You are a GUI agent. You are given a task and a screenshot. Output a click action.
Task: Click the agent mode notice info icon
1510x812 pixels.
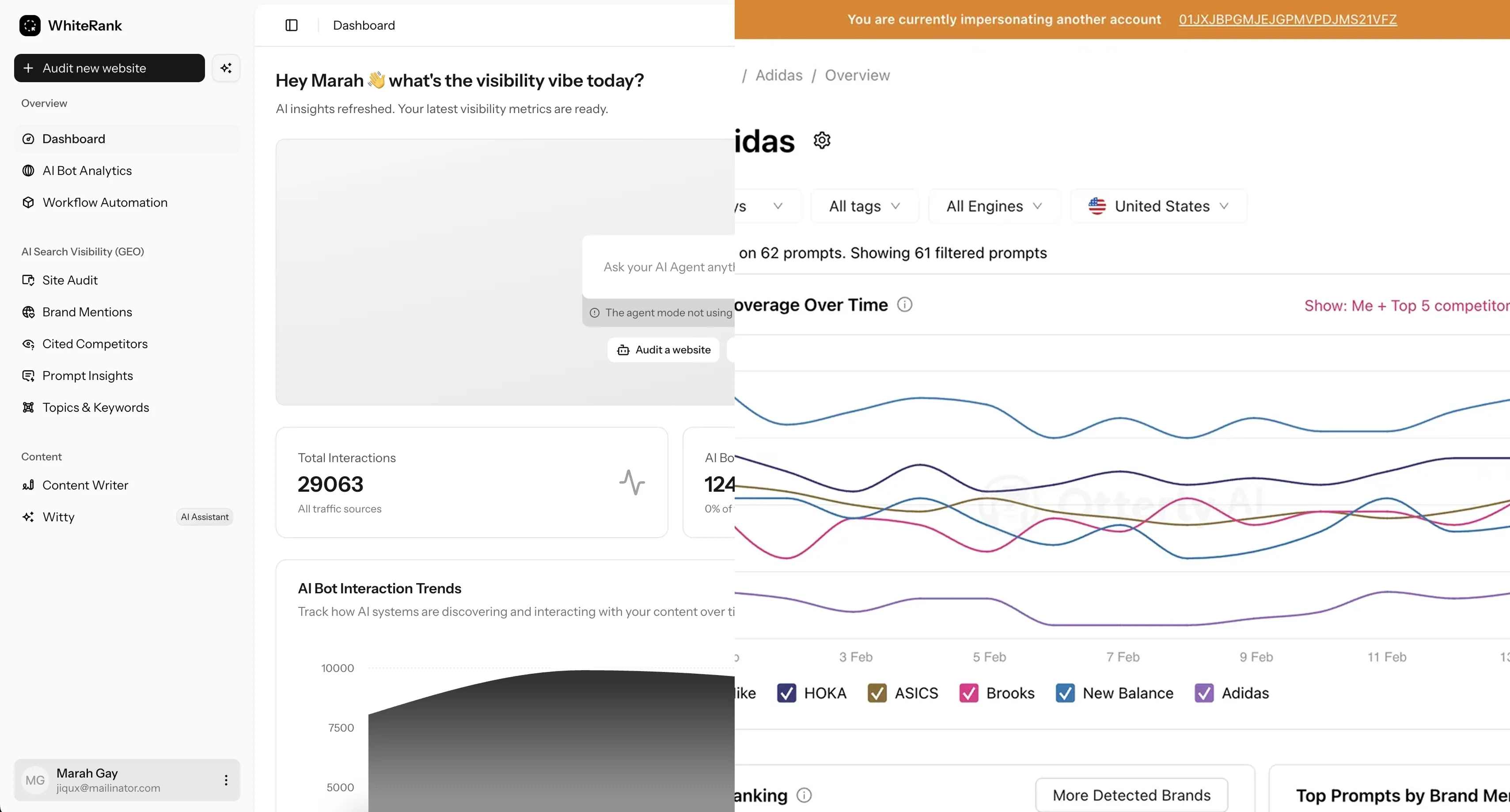pyautogui.click(x=594, y=313)
